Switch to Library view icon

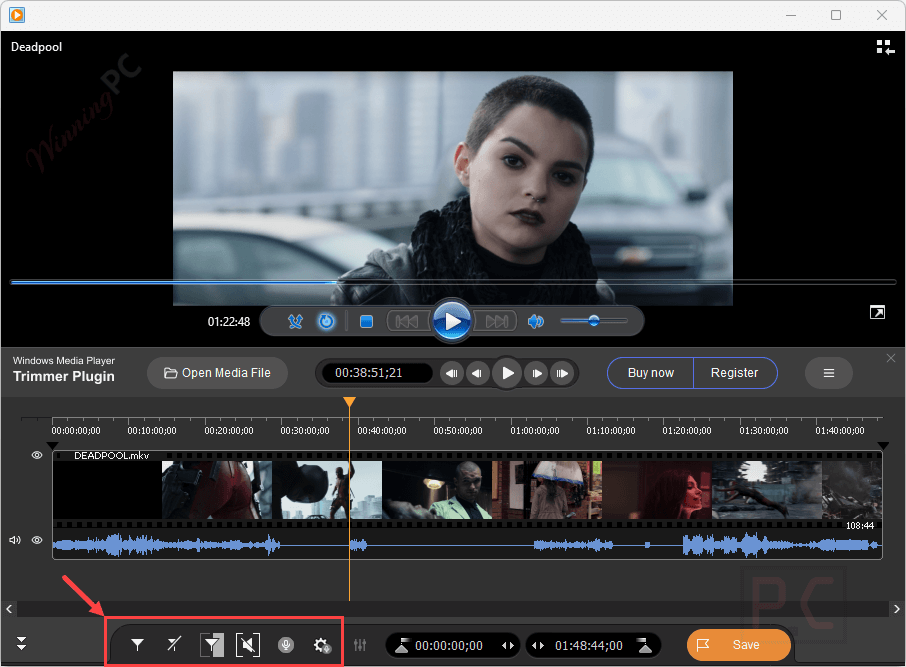click(x=885, y=47)
